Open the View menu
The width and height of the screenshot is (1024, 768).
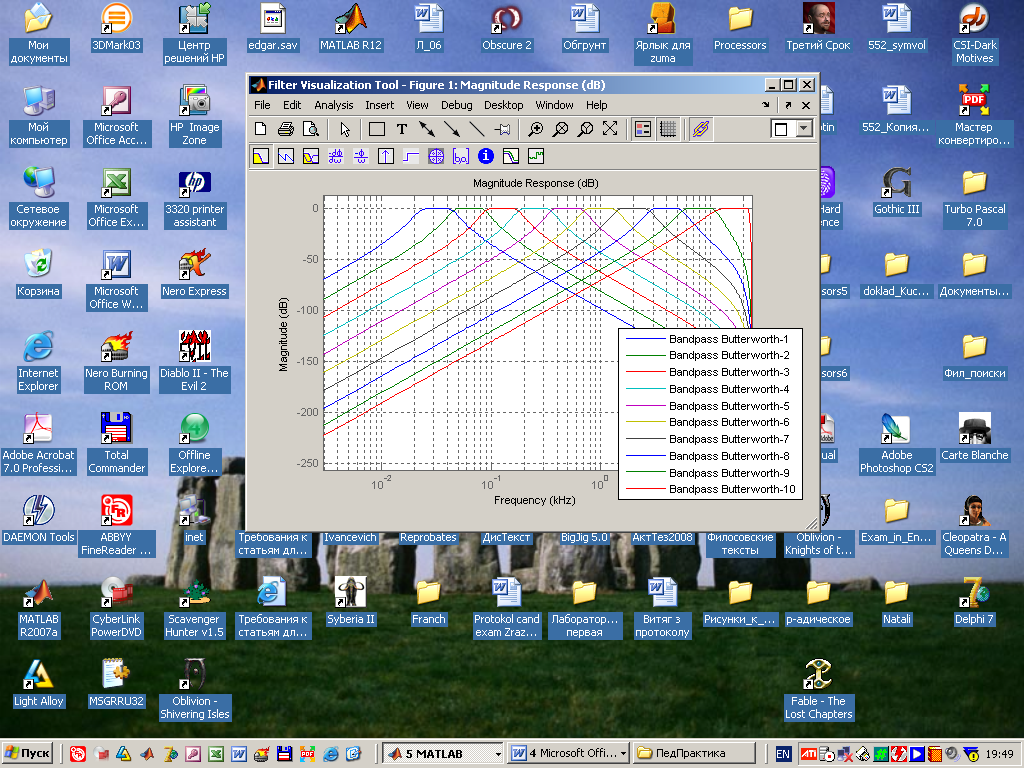tap(417, 105)
